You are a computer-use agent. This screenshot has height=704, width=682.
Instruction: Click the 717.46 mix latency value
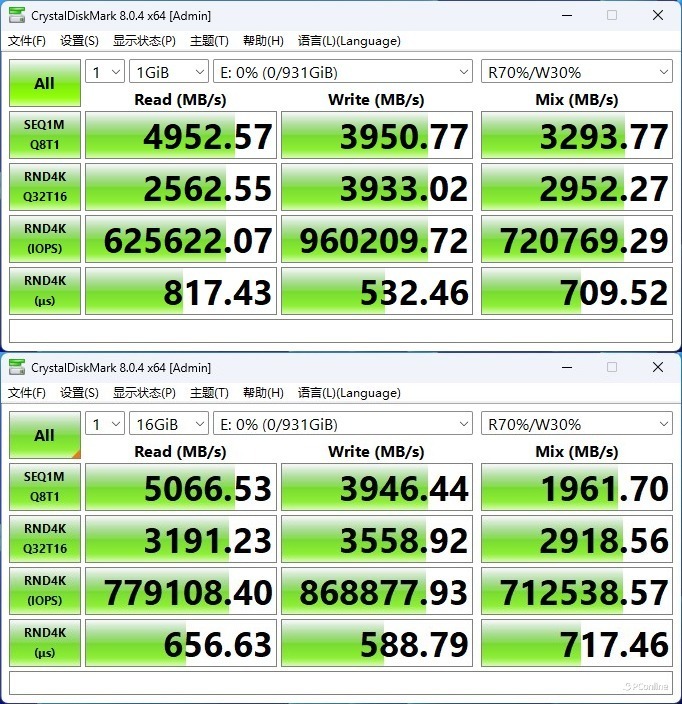[x=577, y=643]
